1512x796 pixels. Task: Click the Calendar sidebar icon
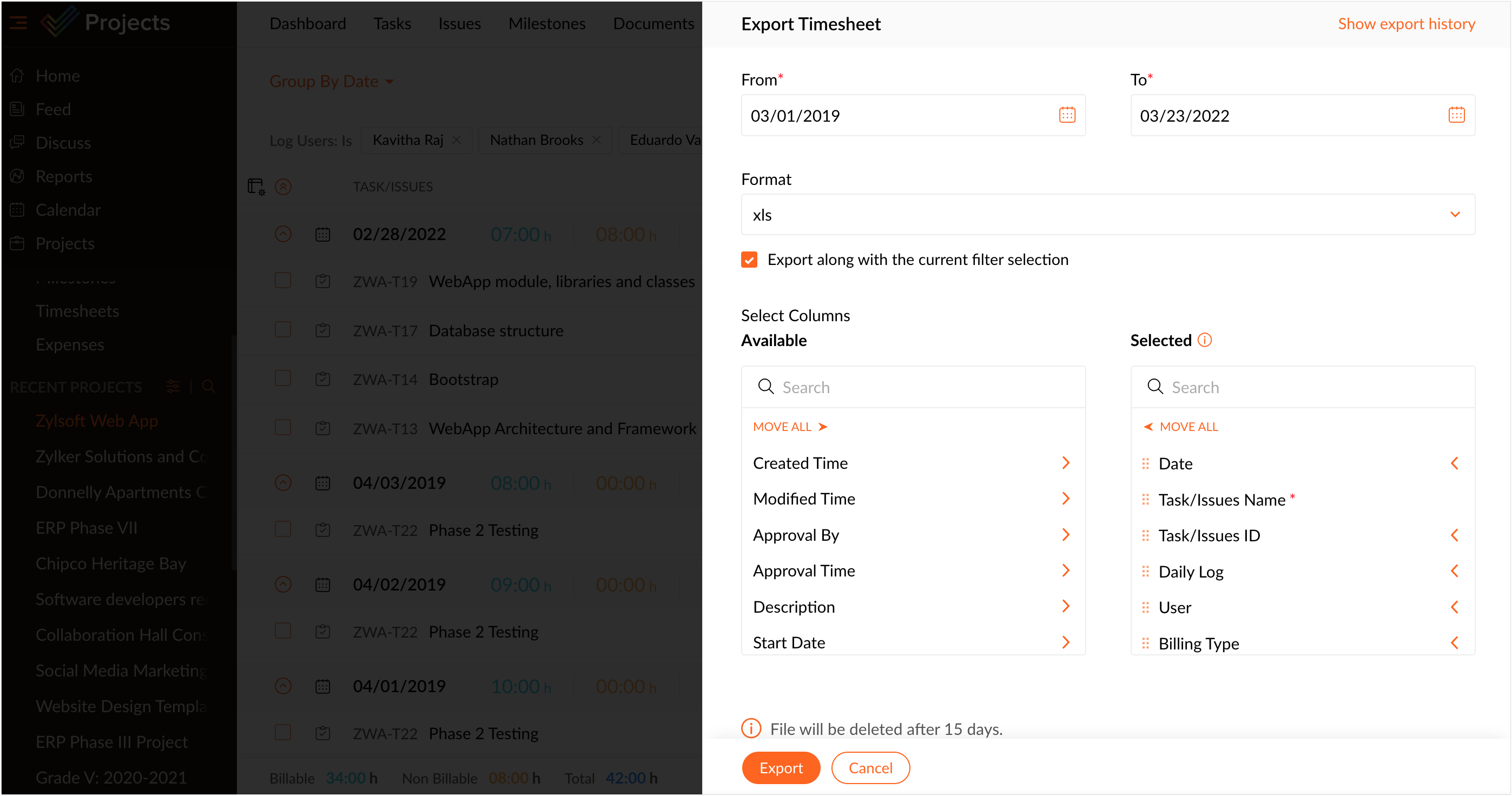(17, 209)
